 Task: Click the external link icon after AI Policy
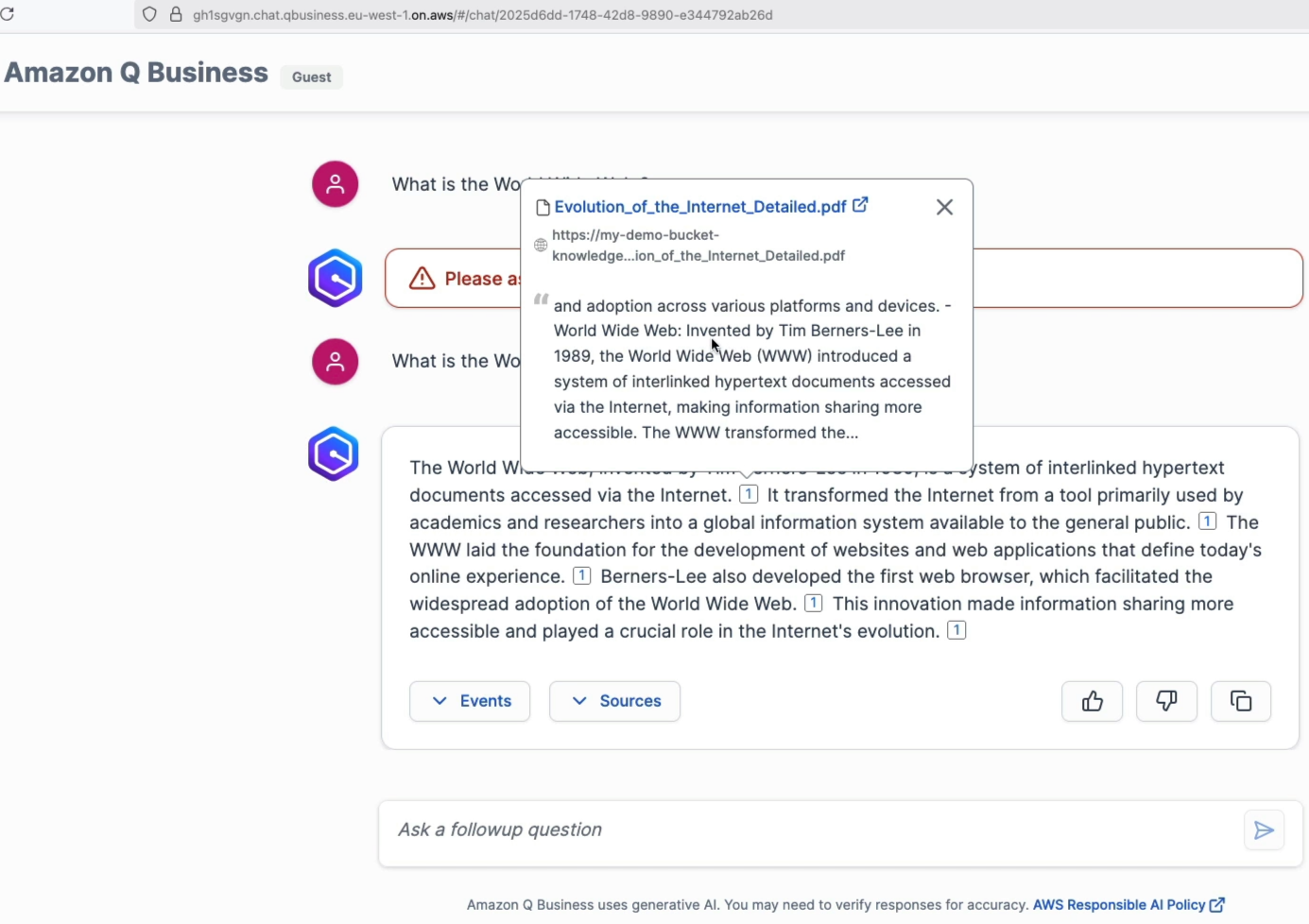(x=1217, y=905)
